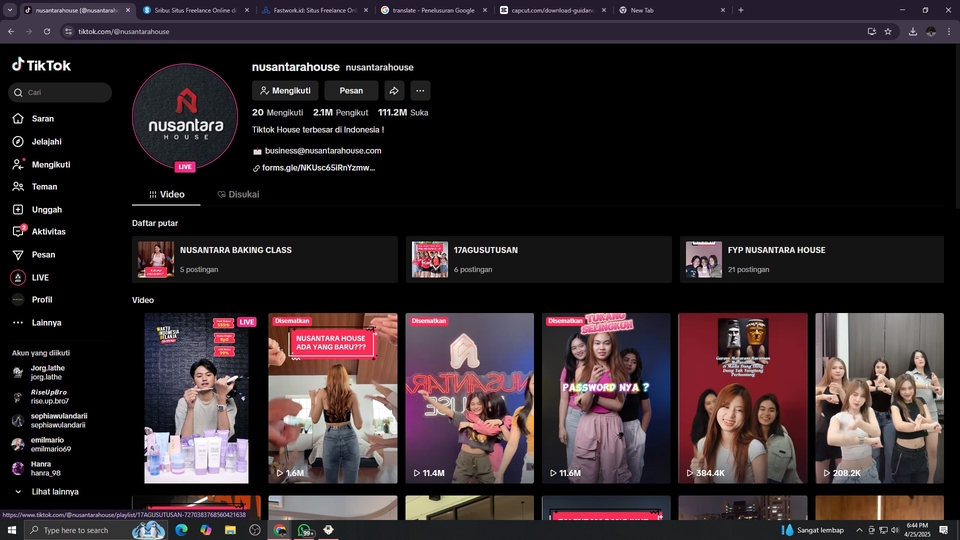The image size is (960, 540).
Task: Click the nusantarahouse profile avatar
Action: 185,116
